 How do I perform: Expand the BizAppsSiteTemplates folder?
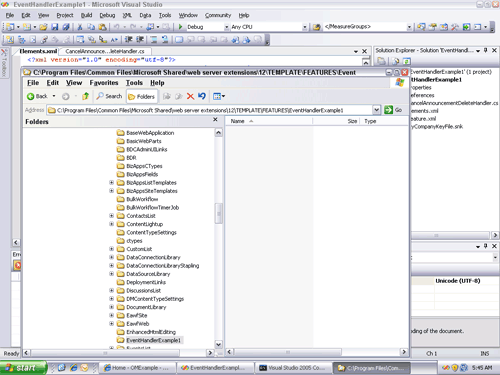point(112,191)
